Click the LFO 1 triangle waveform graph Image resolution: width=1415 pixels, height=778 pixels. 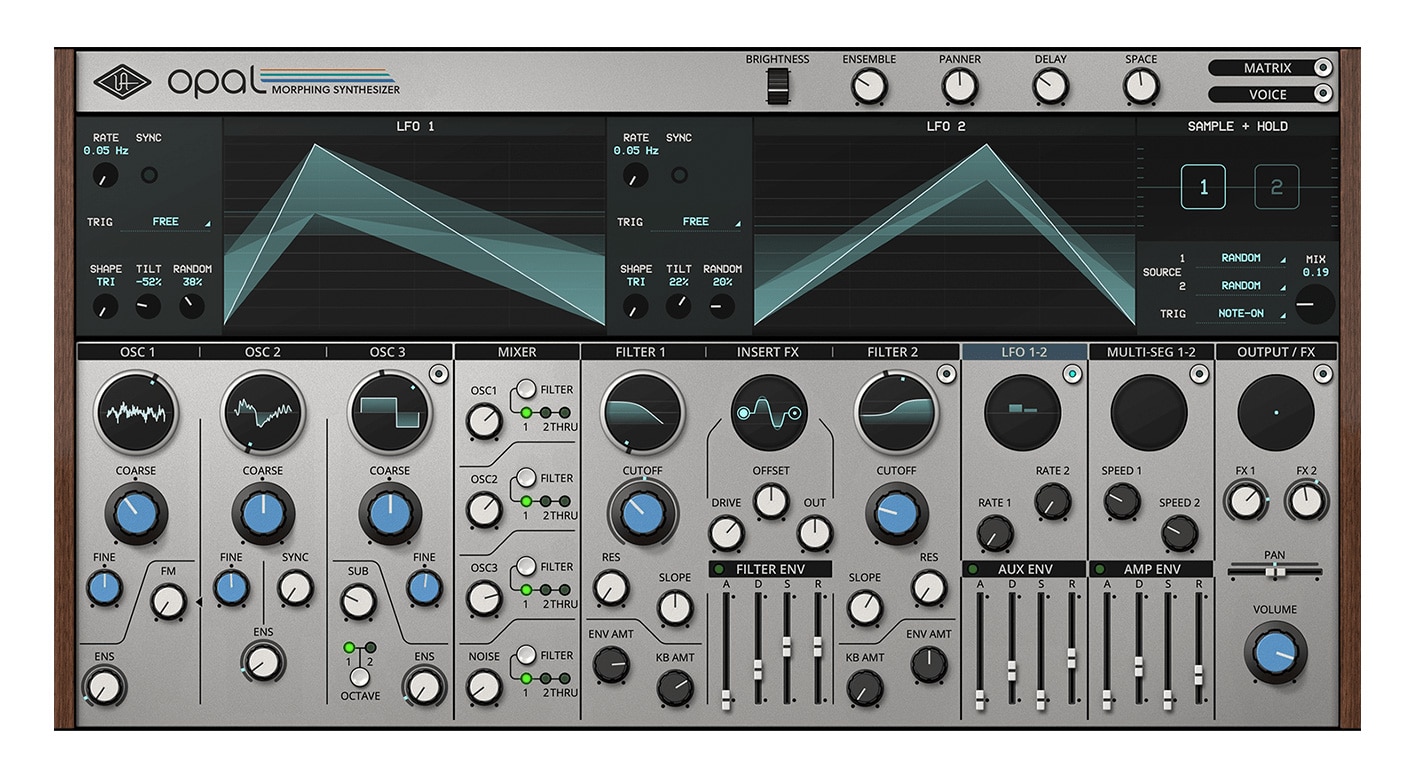tap(415, 235)
